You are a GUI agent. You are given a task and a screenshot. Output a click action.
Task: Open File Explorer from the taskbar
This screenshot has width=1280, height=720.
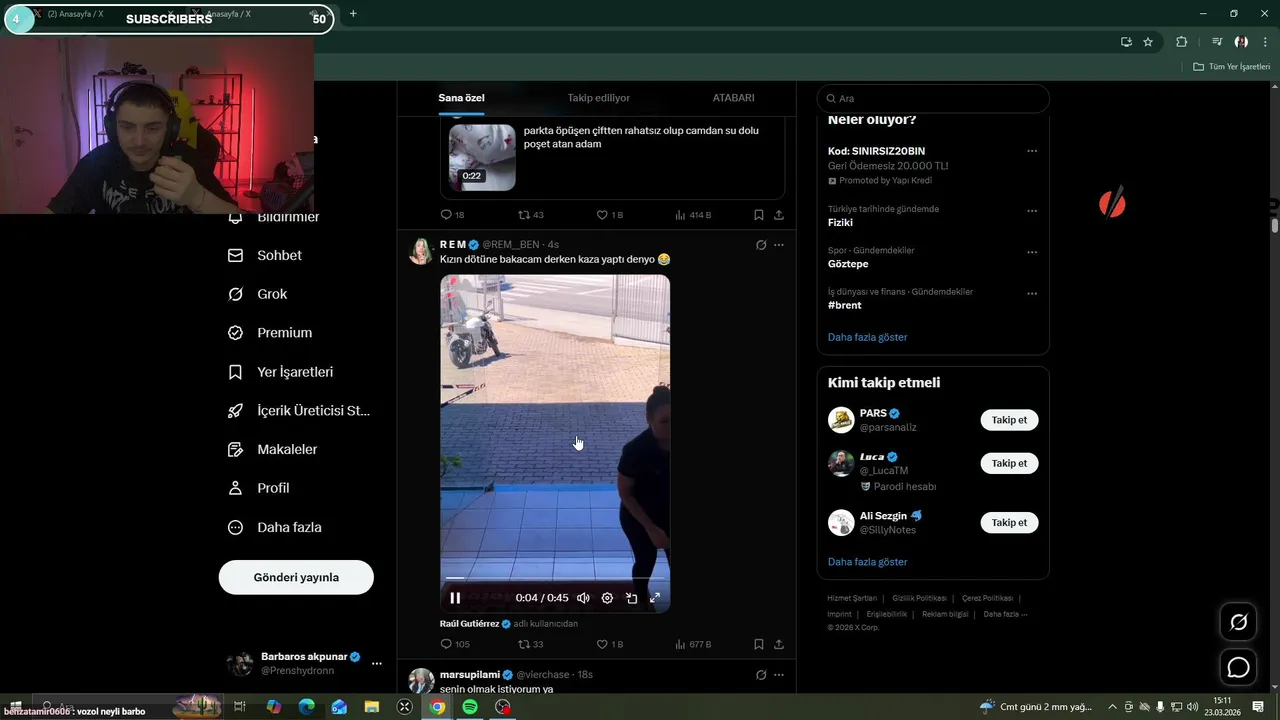click(x=372, y=707)
